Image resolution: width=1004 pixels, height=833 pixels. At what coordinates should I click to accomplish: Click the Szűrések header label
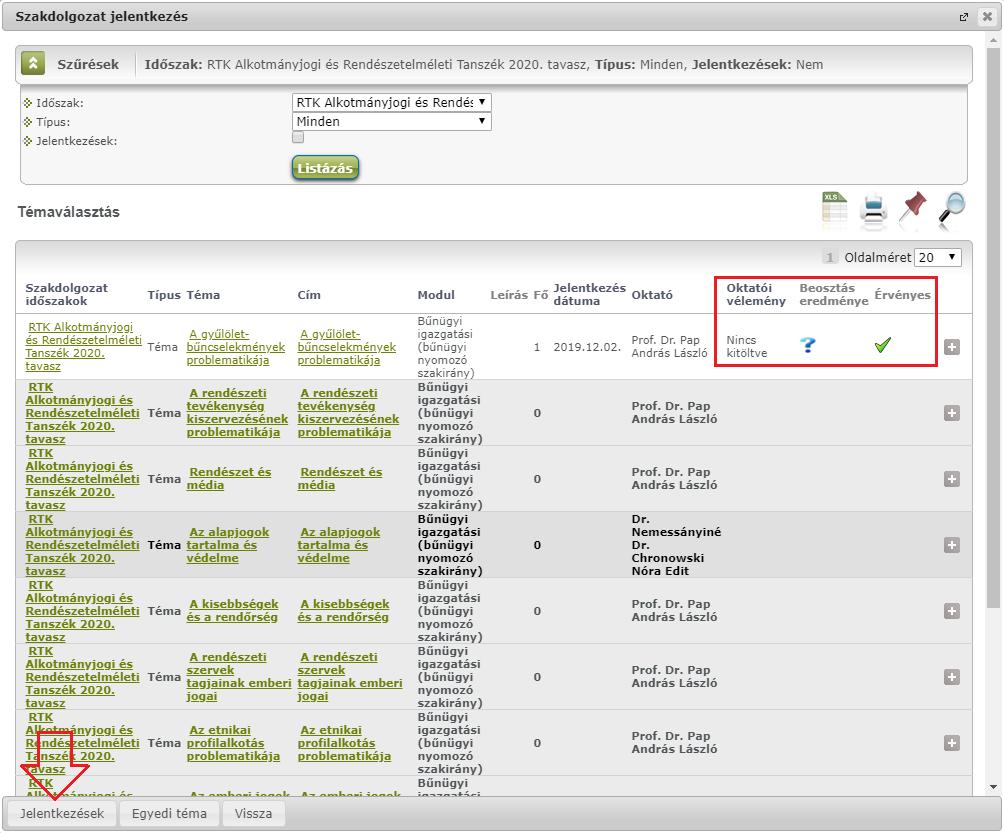point(88,65)
